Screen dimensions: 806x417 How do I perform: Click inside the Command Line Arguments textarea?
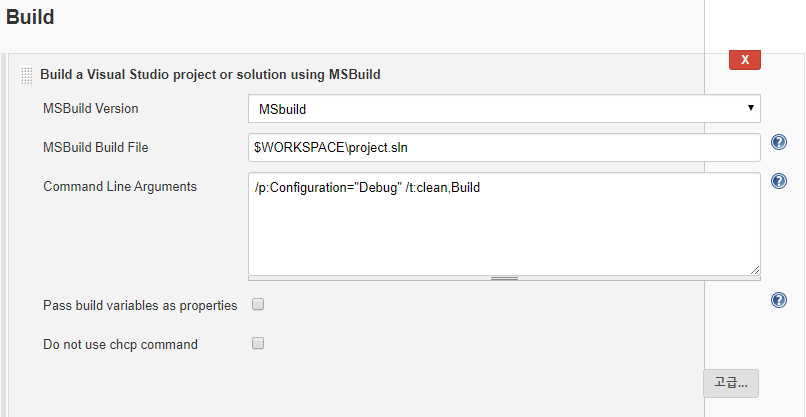(504, 224)
